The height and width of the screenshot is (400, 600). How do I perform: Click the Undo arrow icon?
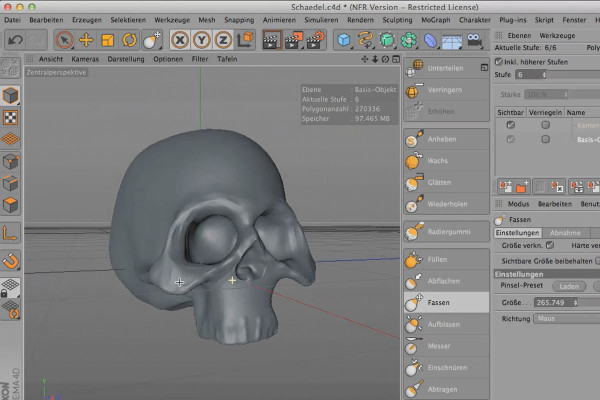pyautogui.click(x=15, y=40)
